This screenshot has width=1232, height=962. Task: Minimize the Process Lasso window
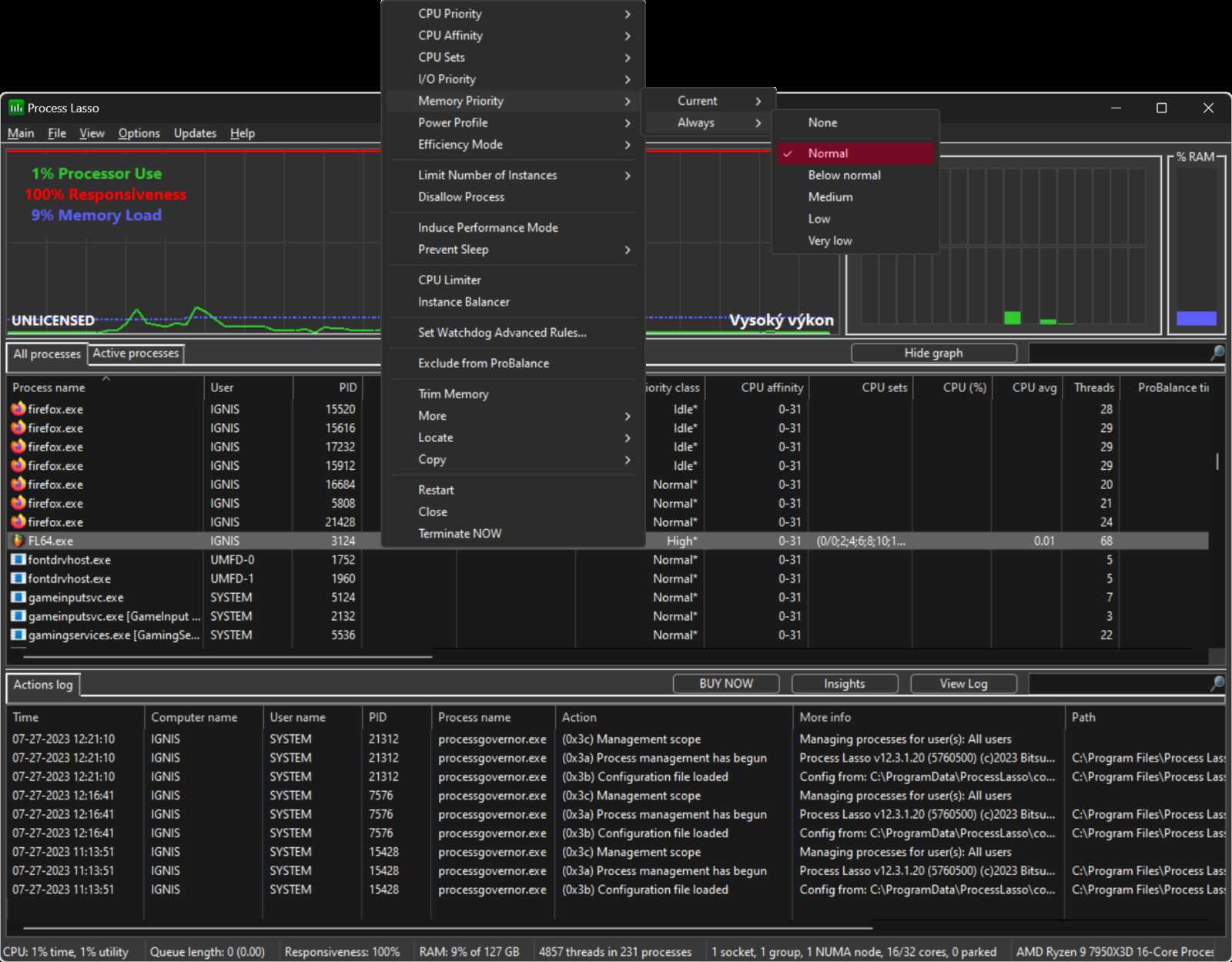click(1116, 108)
